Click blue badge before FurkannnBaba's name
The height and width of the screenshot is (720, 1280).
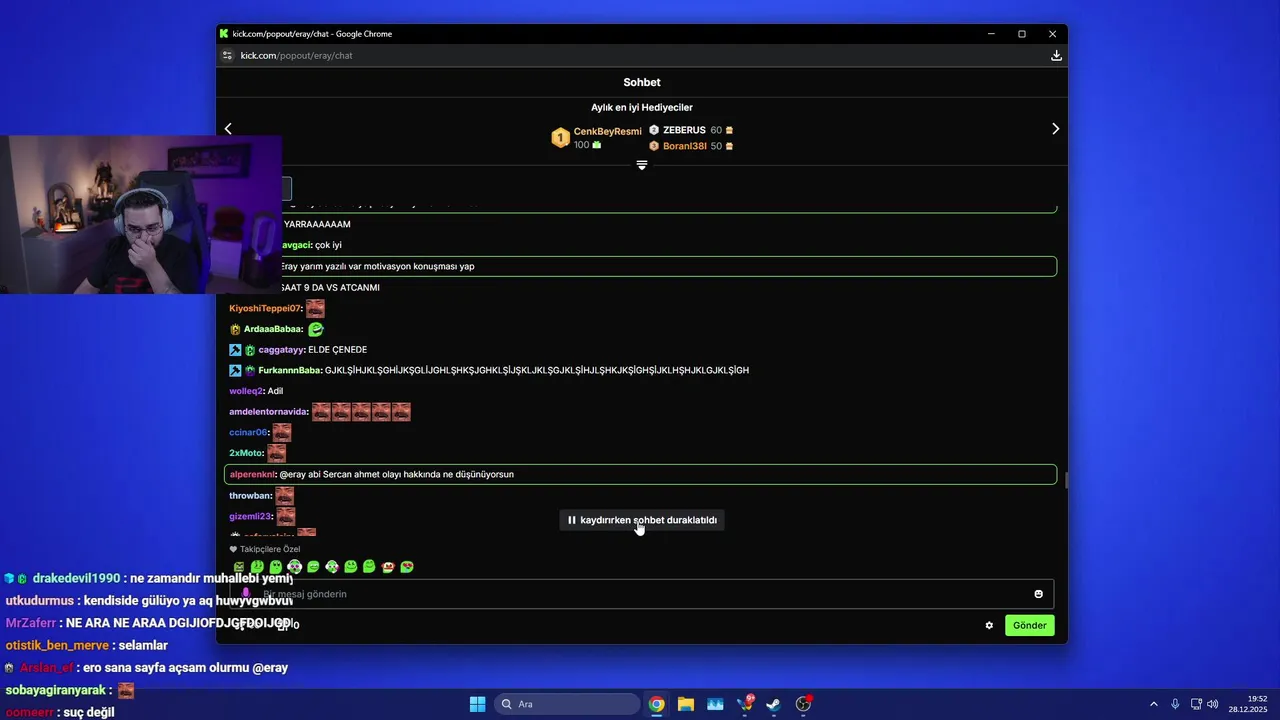pos(235,370)
